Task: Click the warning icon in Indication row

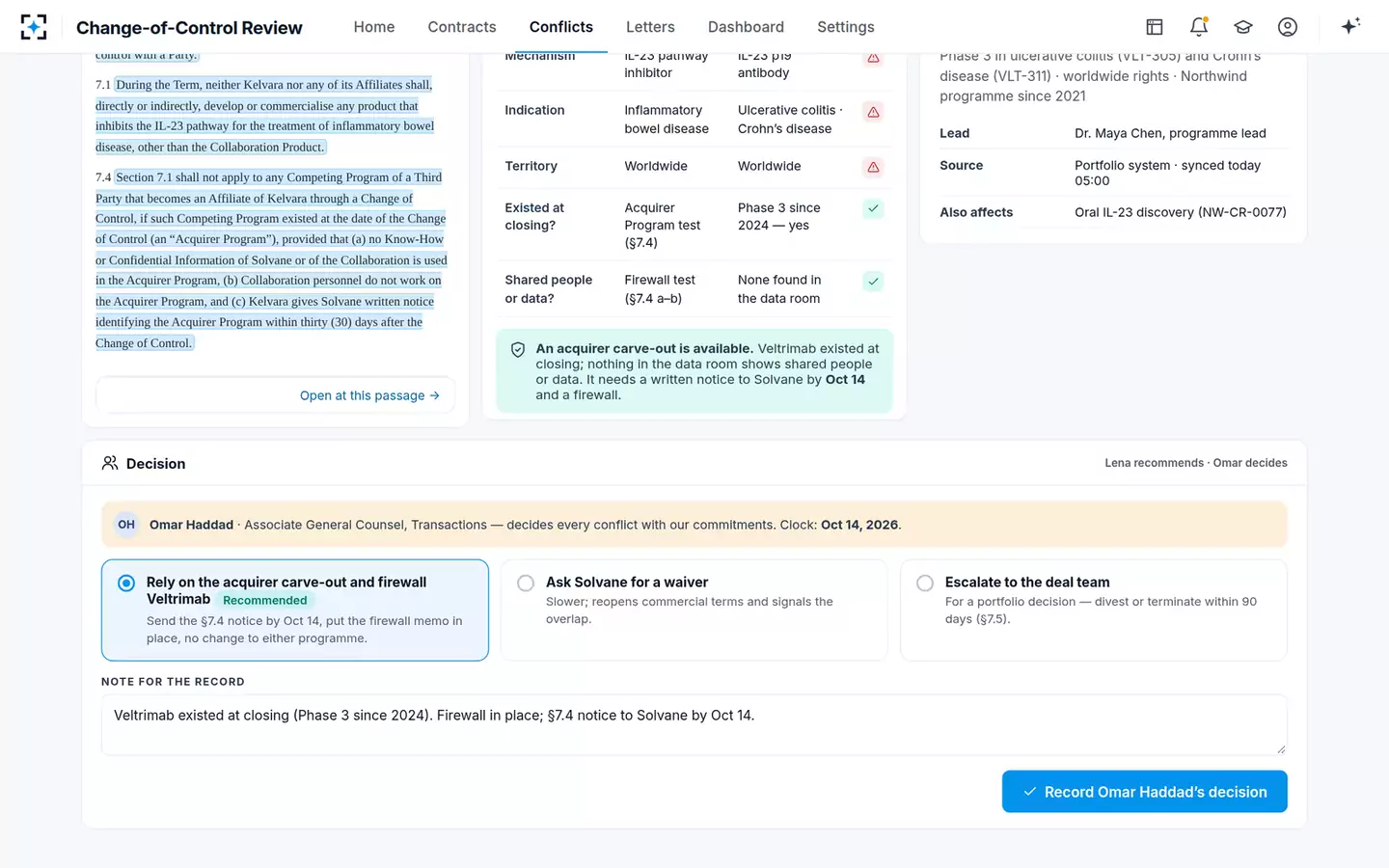Action: tap(873, 112)
